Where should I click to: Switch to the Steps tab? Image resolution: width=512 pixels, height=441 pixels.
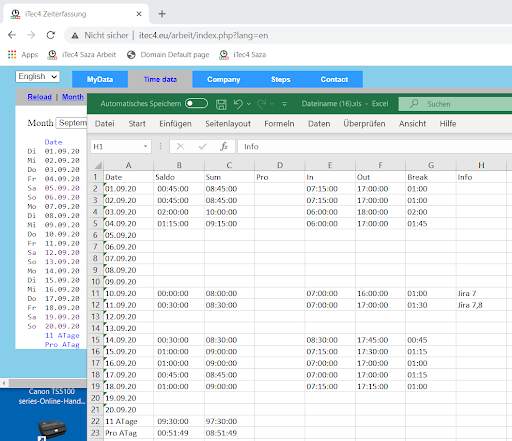pyautogui.click(x=281, y=79)
